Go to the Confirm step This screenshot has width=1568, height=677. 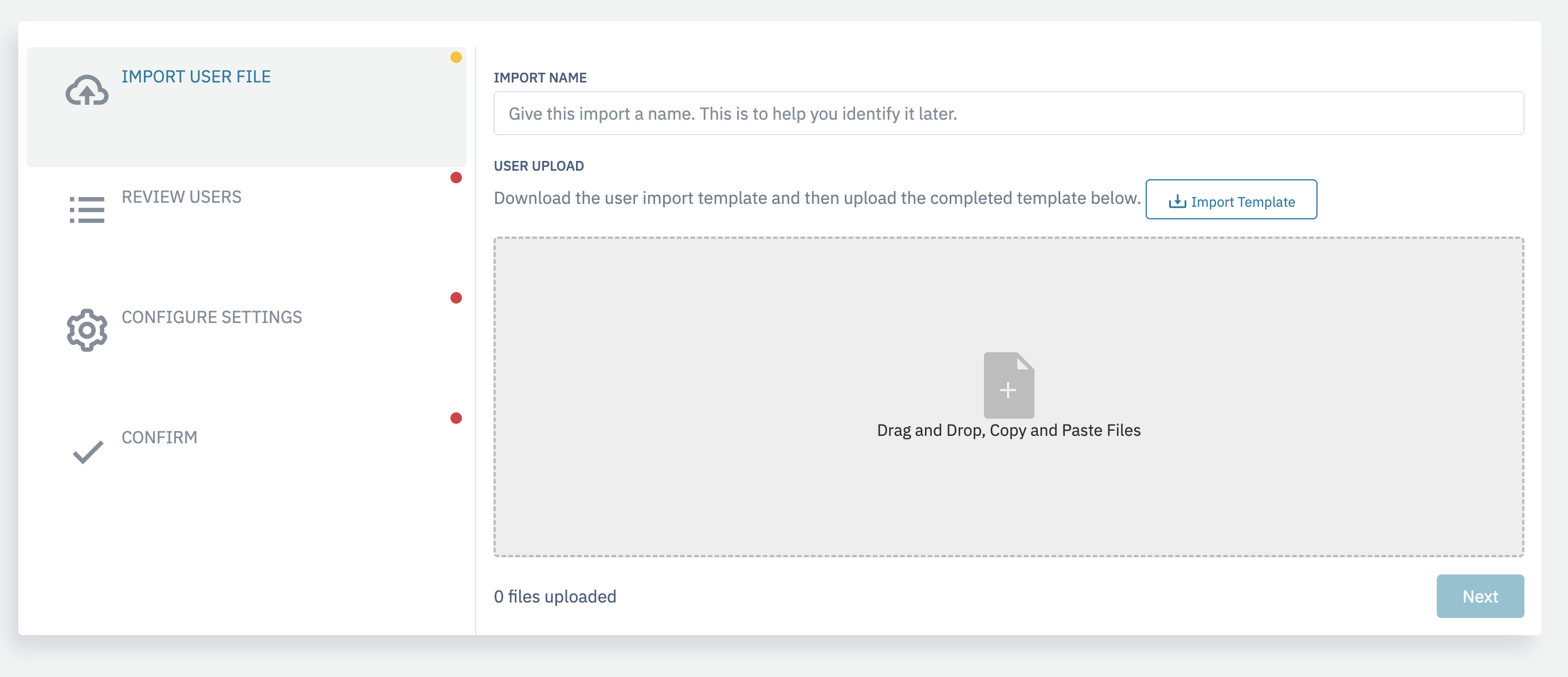coord(246,467)
